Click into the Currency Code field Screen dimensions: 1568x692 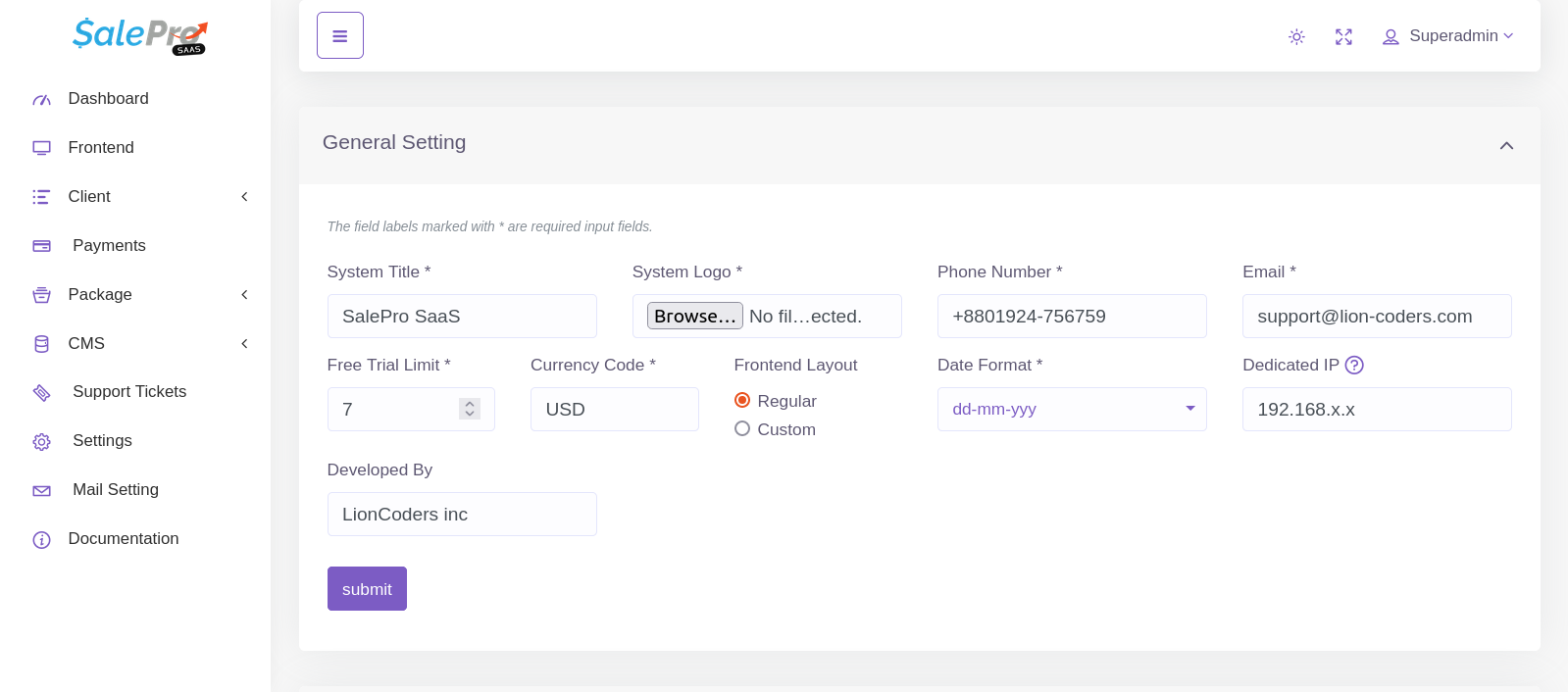614,410
